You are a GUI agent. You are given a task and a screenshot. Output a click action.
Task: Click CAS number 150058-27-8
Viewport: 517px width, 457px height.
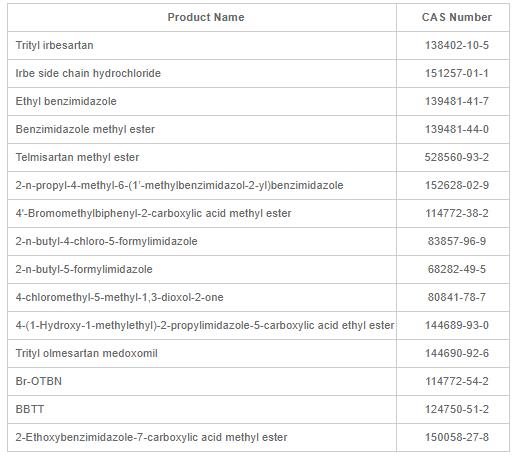coord(457,437)
